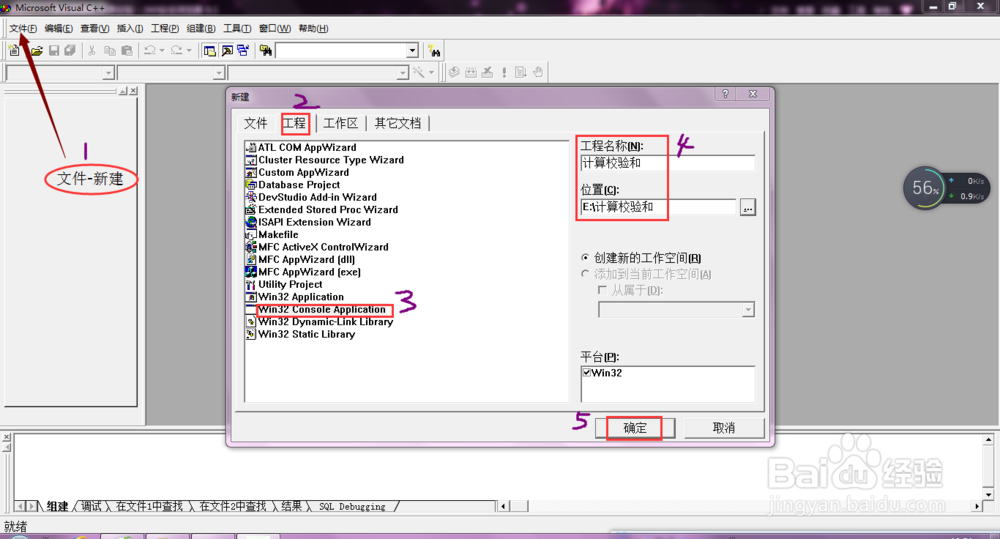Toggle the Workspace pane toolbar icon
Image resolution: width=1000 pixels, height=539 pixels.
pos(209,50)
